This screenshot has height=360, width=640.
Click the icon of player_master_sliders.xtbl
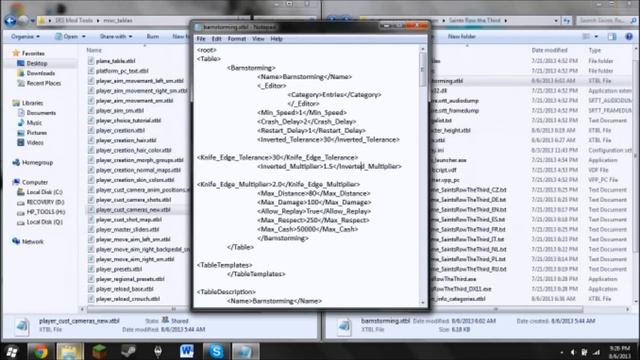tap(91, 229)
